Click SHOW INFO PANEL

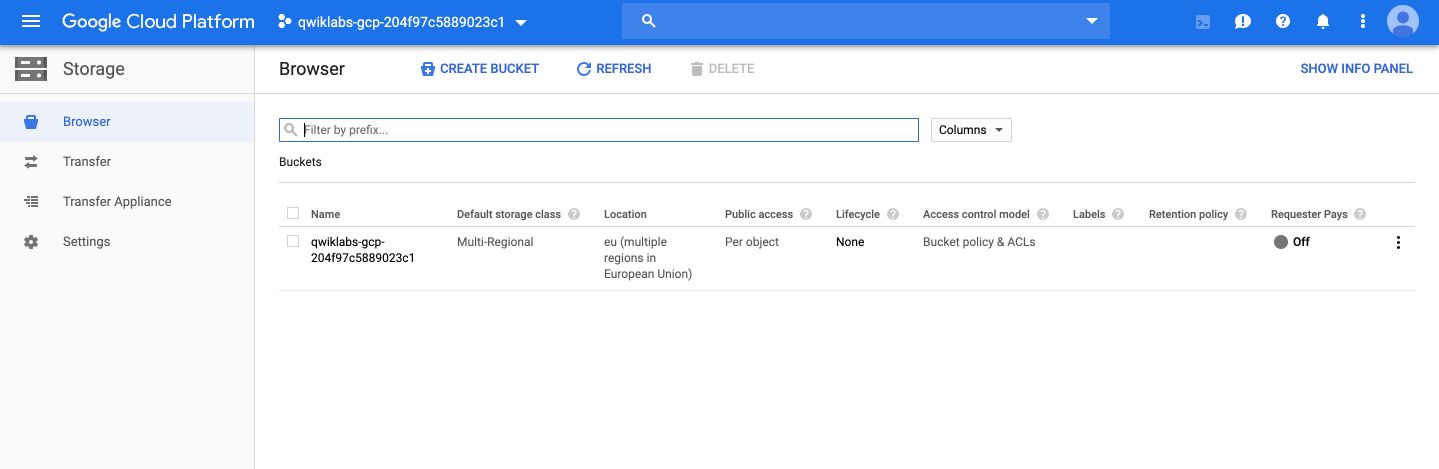pyautogui.click(x=1356, y=69)
